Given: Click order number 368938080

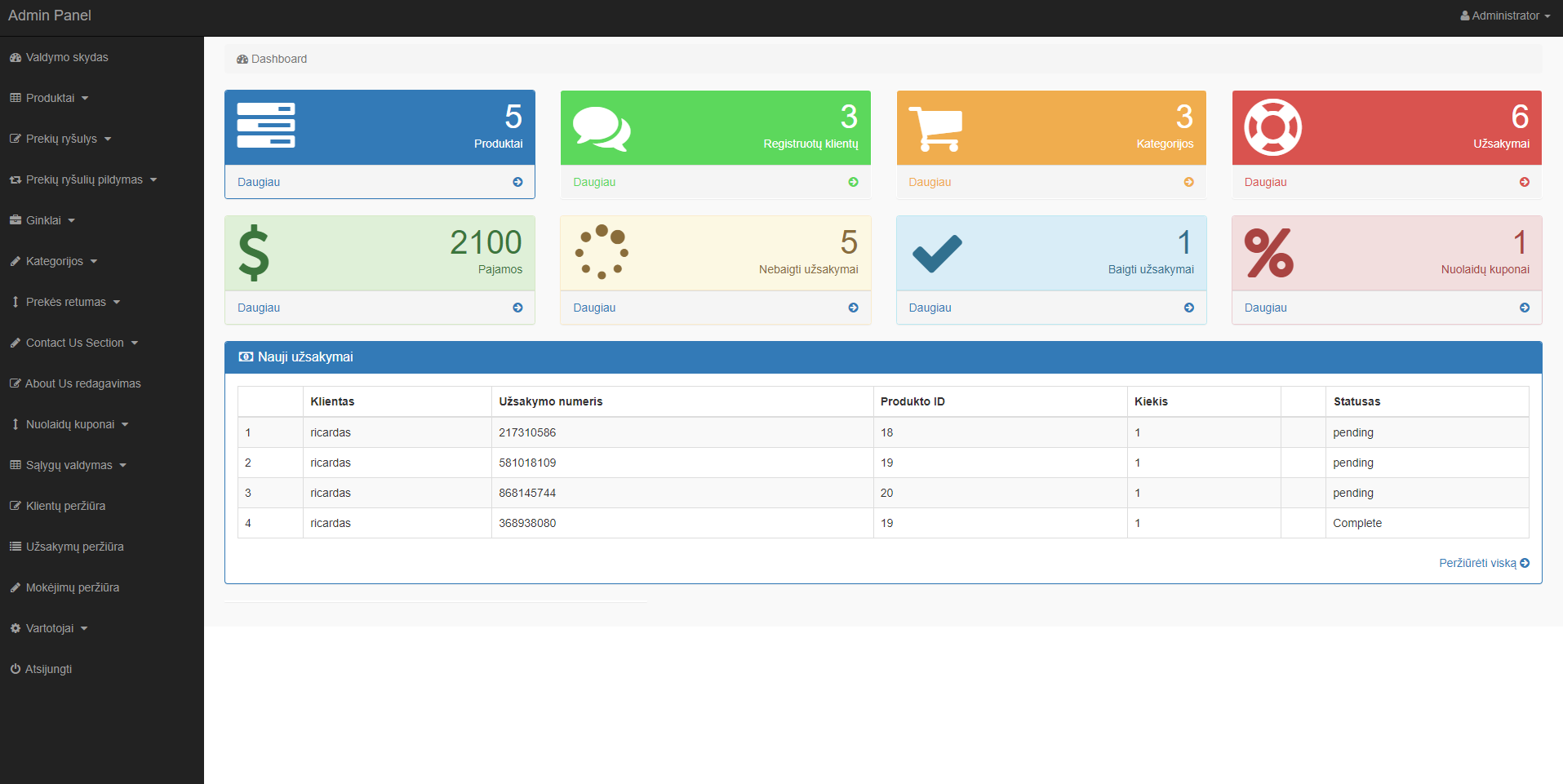Looking at the screenshot, I should pos(527,523).
